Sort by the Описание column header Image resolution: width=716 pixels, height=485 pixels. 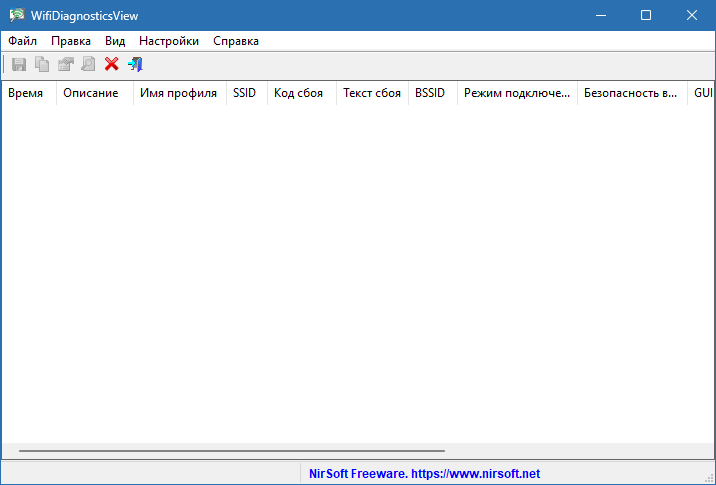click(91, 93)
